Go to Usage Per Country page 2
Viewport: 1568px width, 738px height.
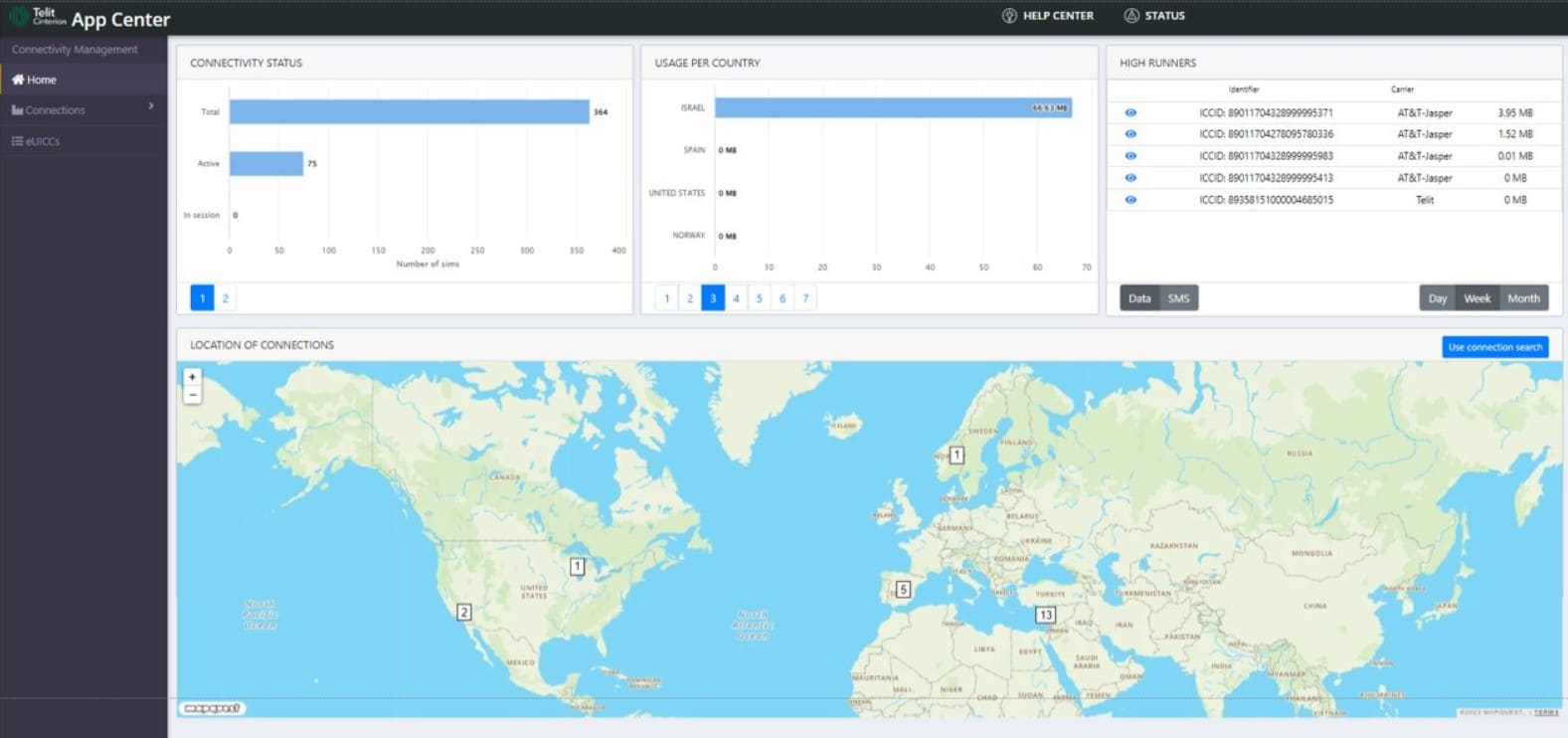pyautogui.click(x=690, y=298)
